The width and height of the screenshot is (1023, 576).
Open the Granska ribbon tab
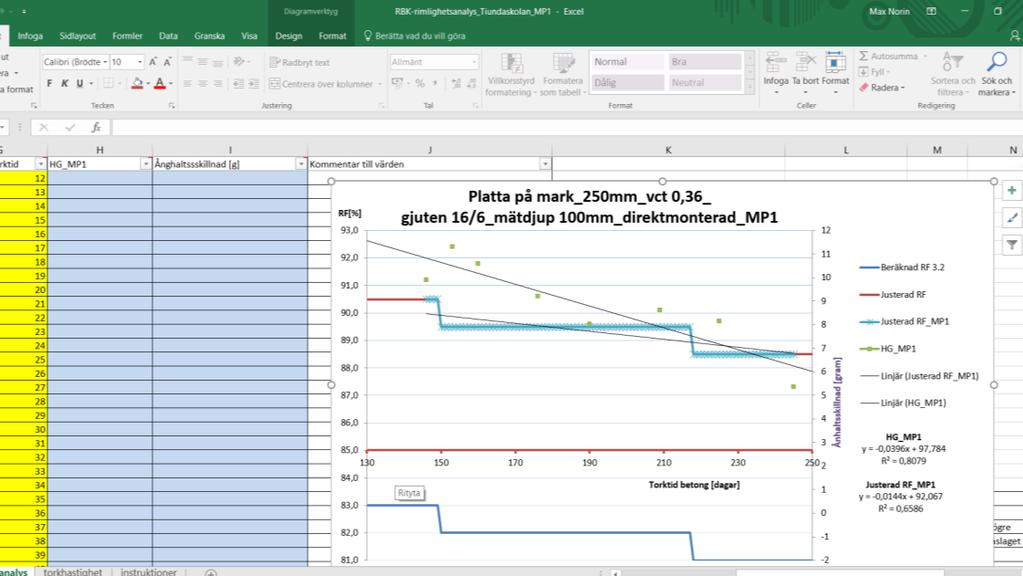[x=209, y=36]
